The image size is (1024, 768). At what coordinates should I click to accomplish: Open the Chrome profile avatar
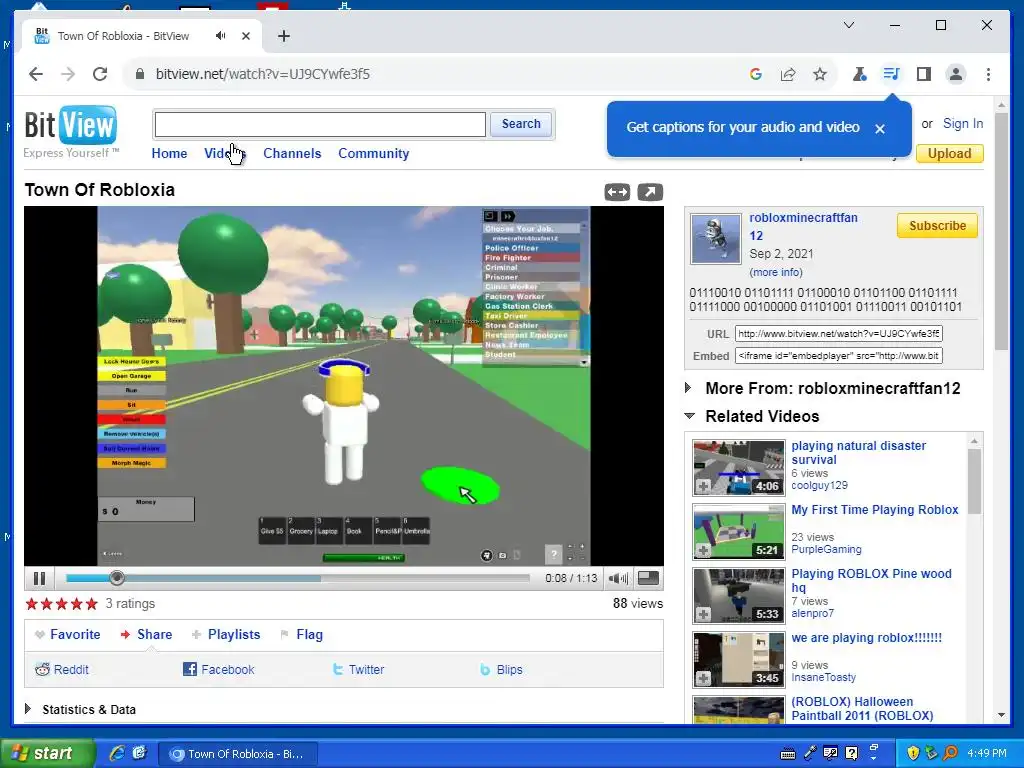(956, 74)
